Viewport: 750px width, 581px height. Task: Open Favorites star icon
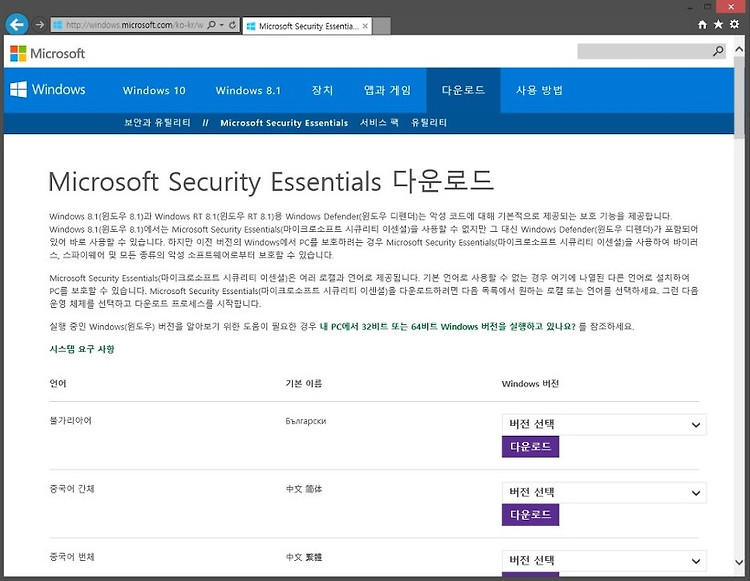718,24
